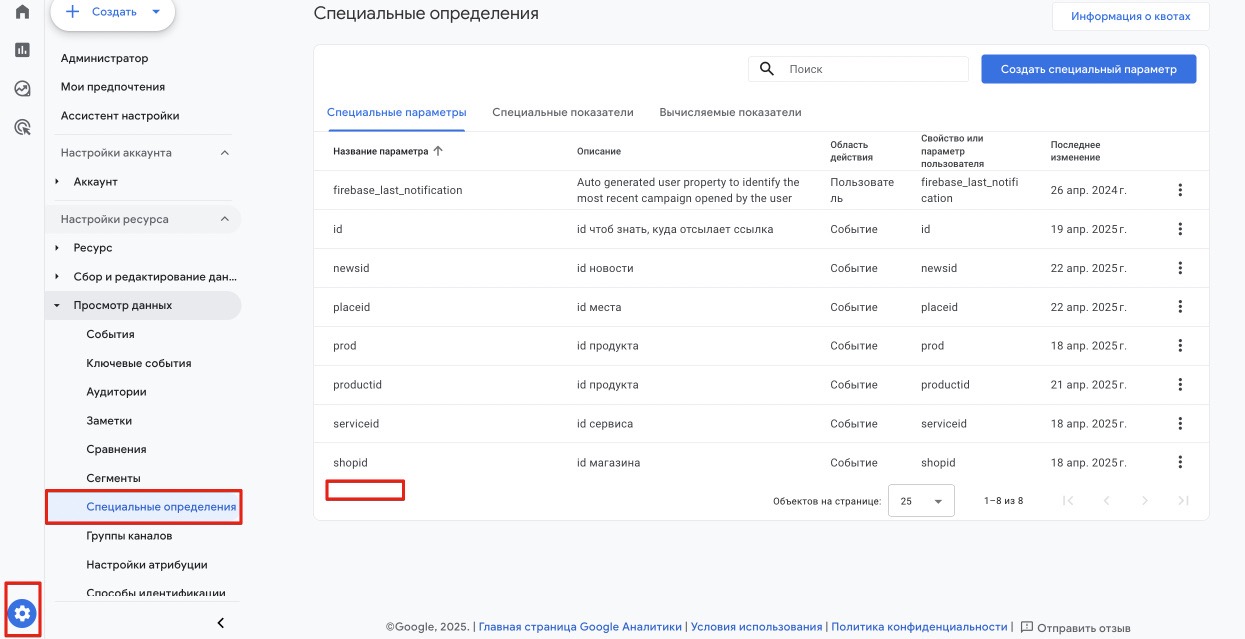Open the rows-per-page dropdown showing 25
The image size is (1245, 639).
(921, 501)
